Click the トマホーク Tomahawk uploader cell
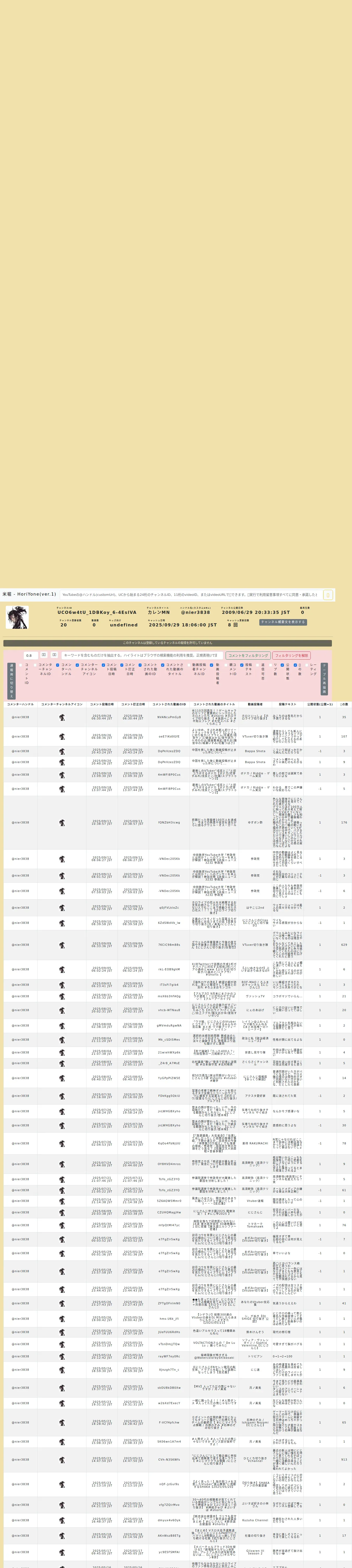The height and width of the screenshot is (1568, 352). coord(255,1226)
